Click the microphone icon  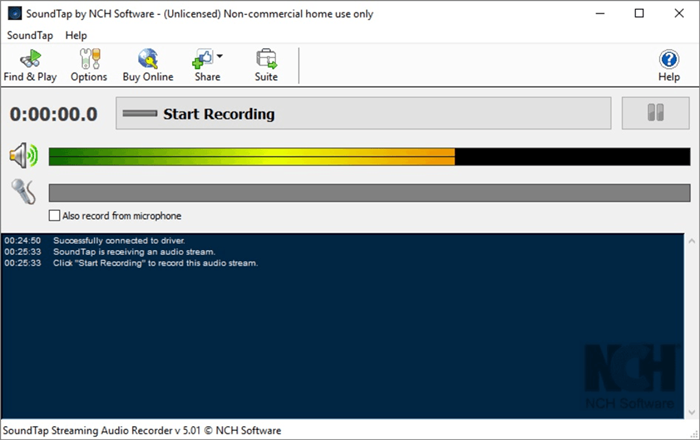coord(24,192)
